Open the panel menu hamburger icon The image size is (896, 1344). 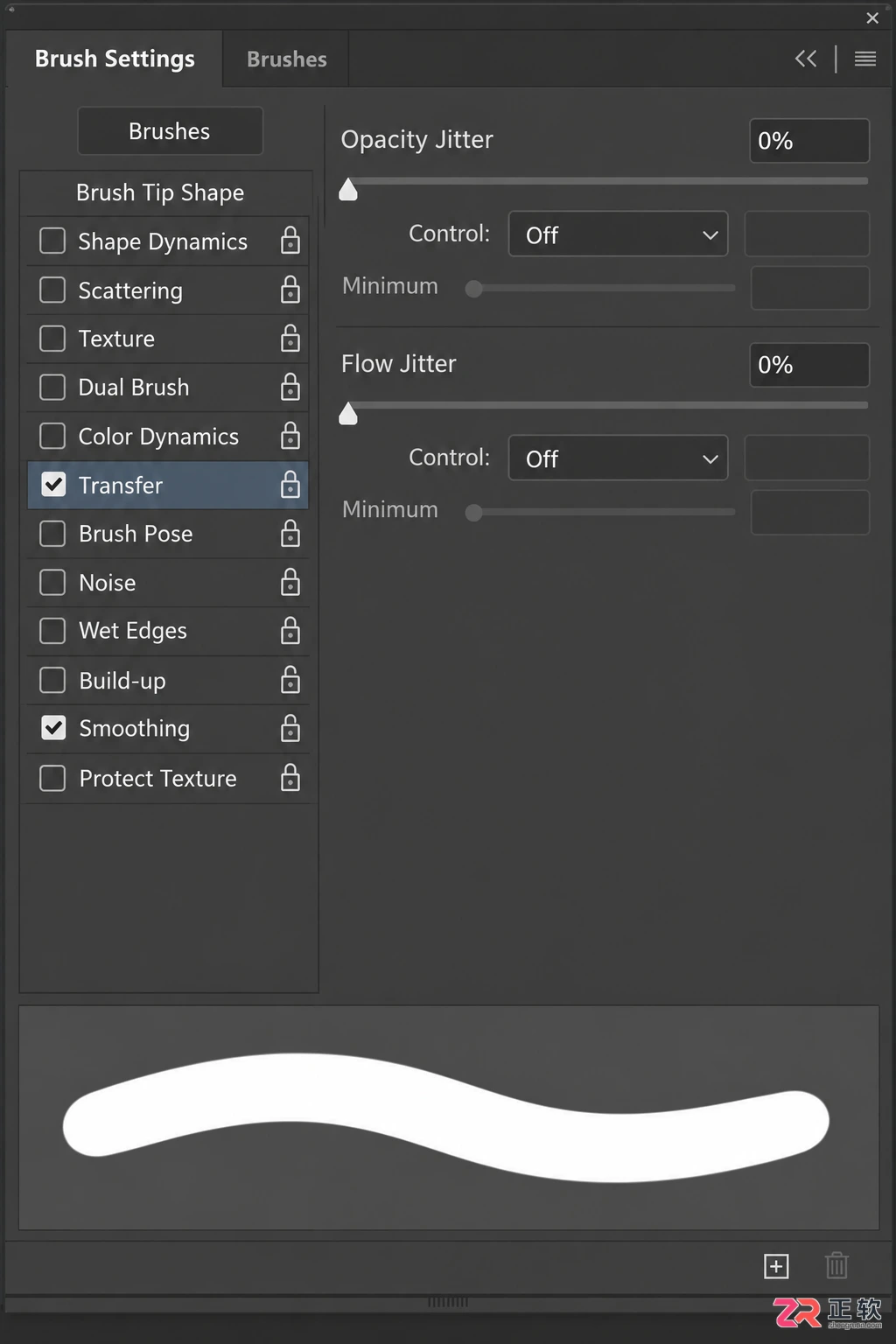[865, 59]
